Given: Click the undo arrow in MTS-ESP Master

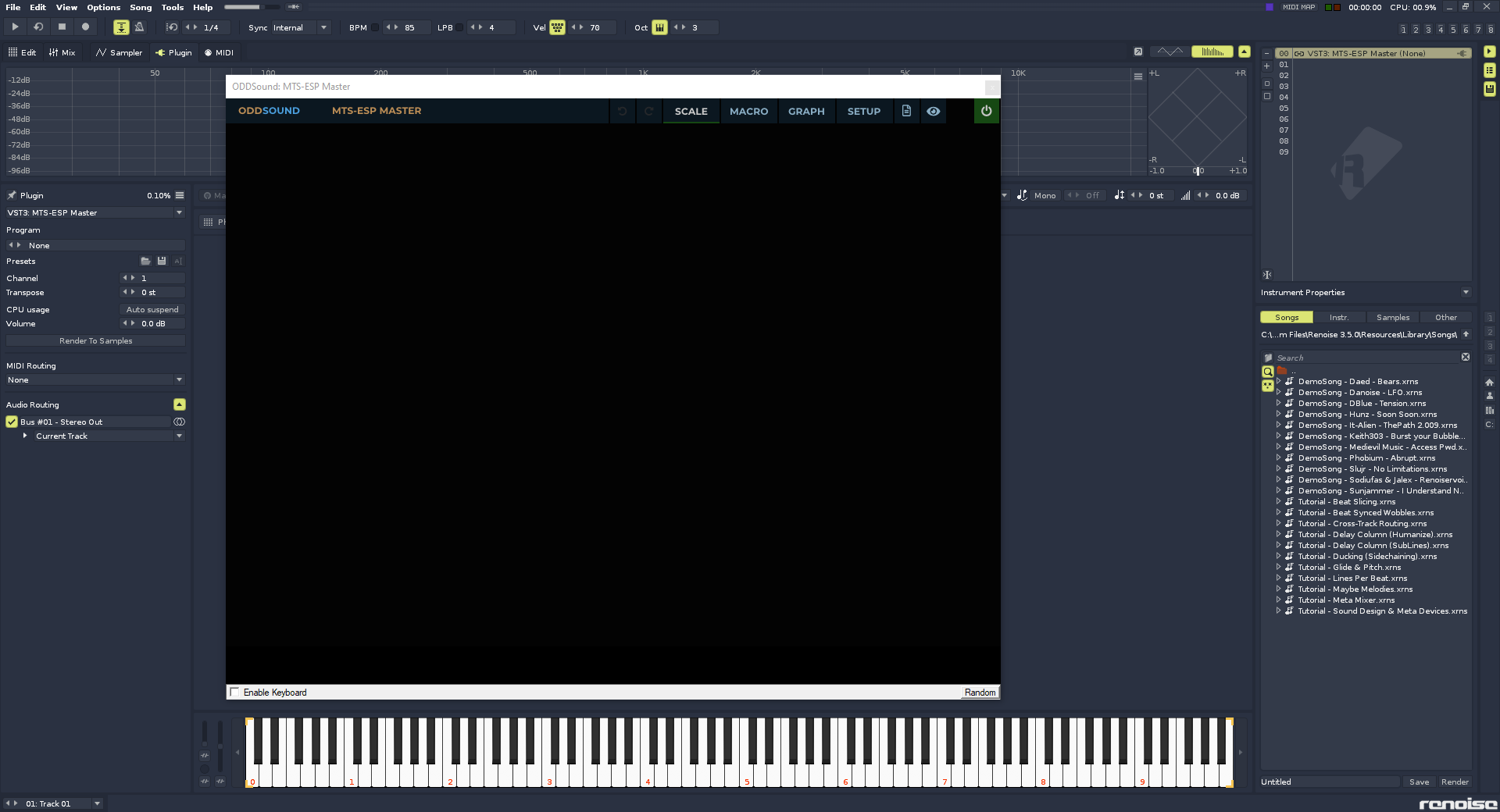Looking at the screenshot, I should (622, 111).
